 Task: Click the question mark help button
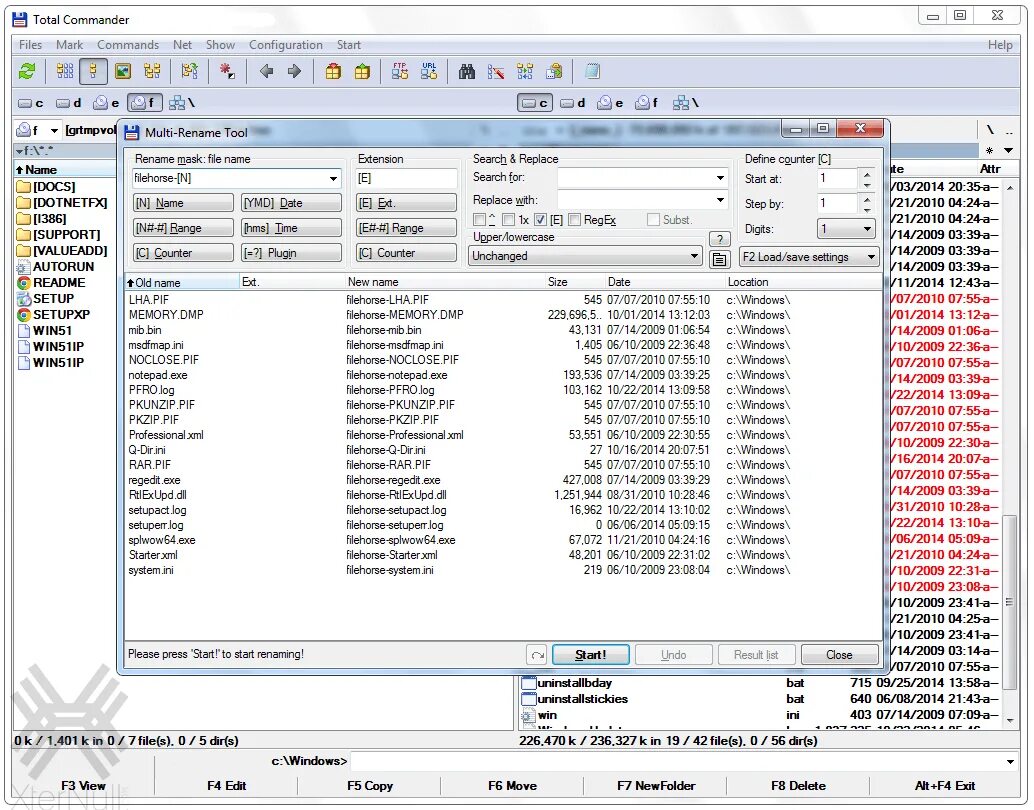(719, 239)
